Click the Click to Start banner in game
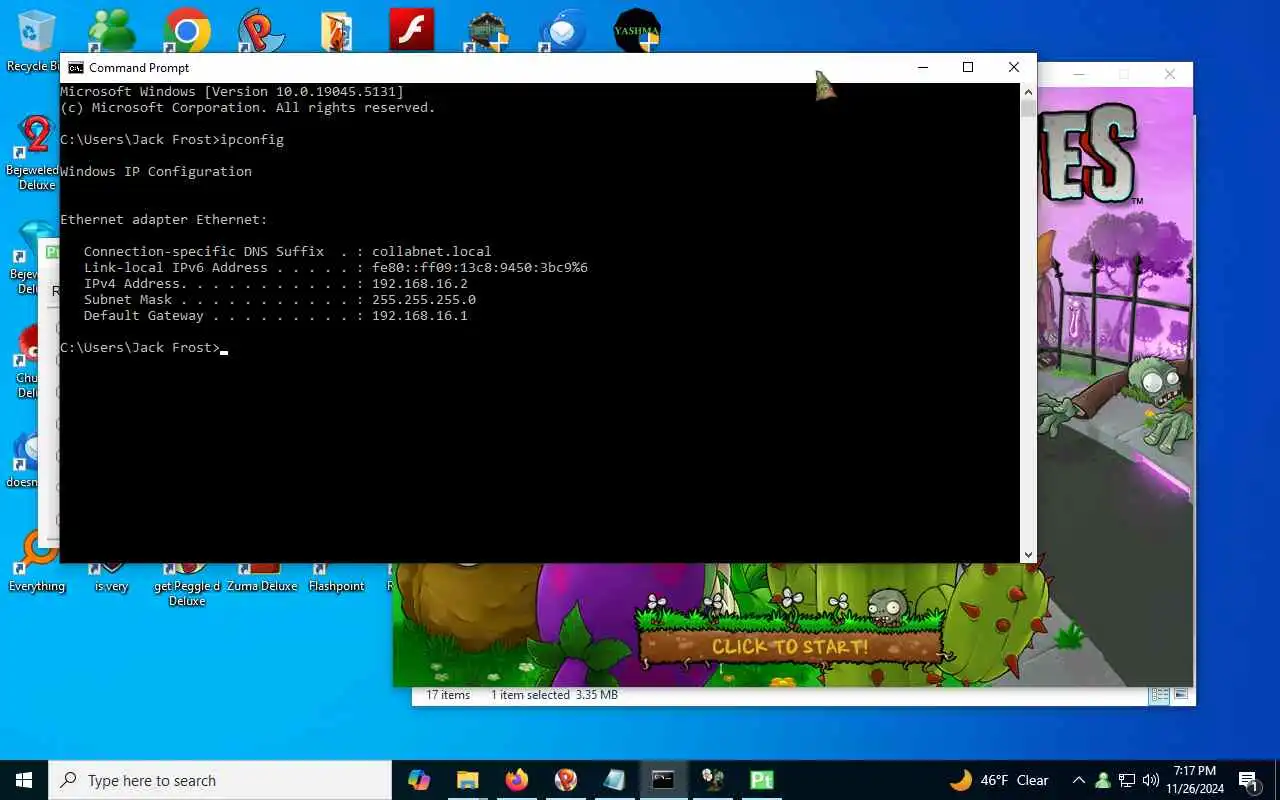This screenshot has width=1280, height=800. [x=790, y=647]
